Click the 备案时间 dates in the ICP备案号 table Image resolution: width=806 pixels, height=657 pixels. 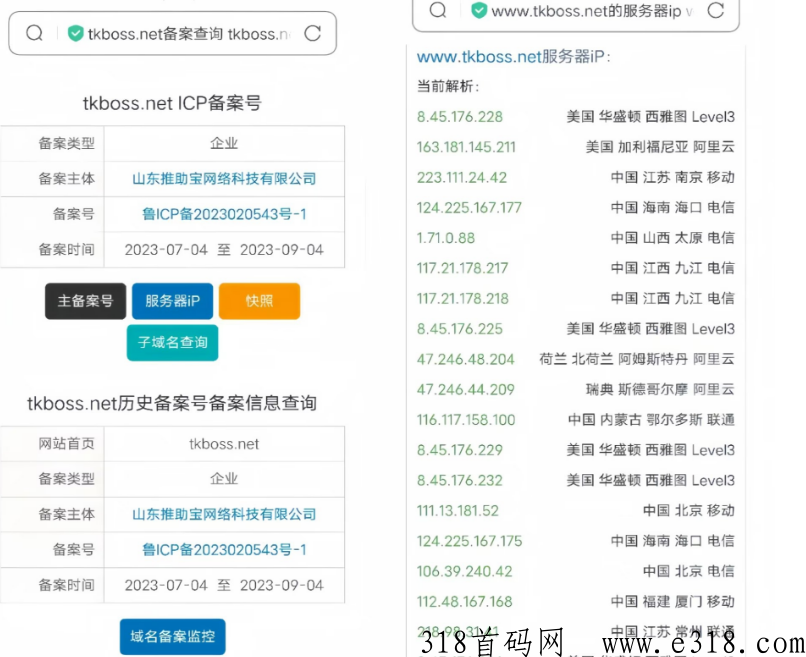[x=224, y=250]
